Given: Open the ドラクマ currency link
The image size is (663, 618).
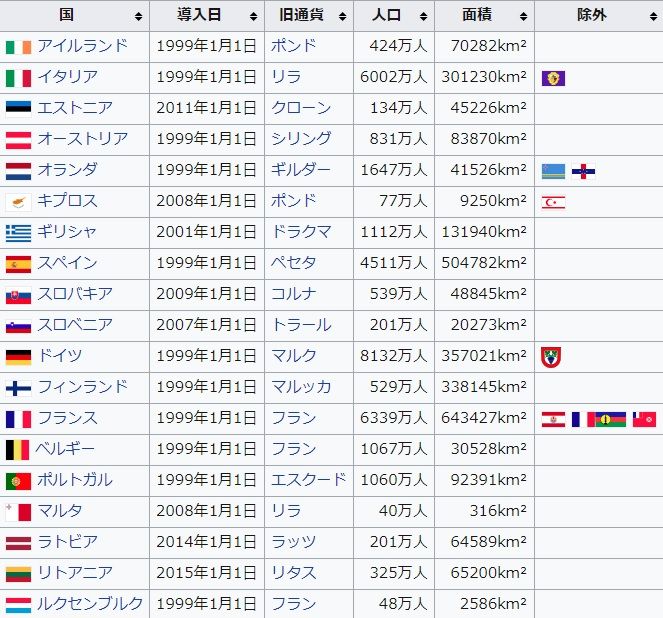Looking at the screenshot, I should point(301,233).
